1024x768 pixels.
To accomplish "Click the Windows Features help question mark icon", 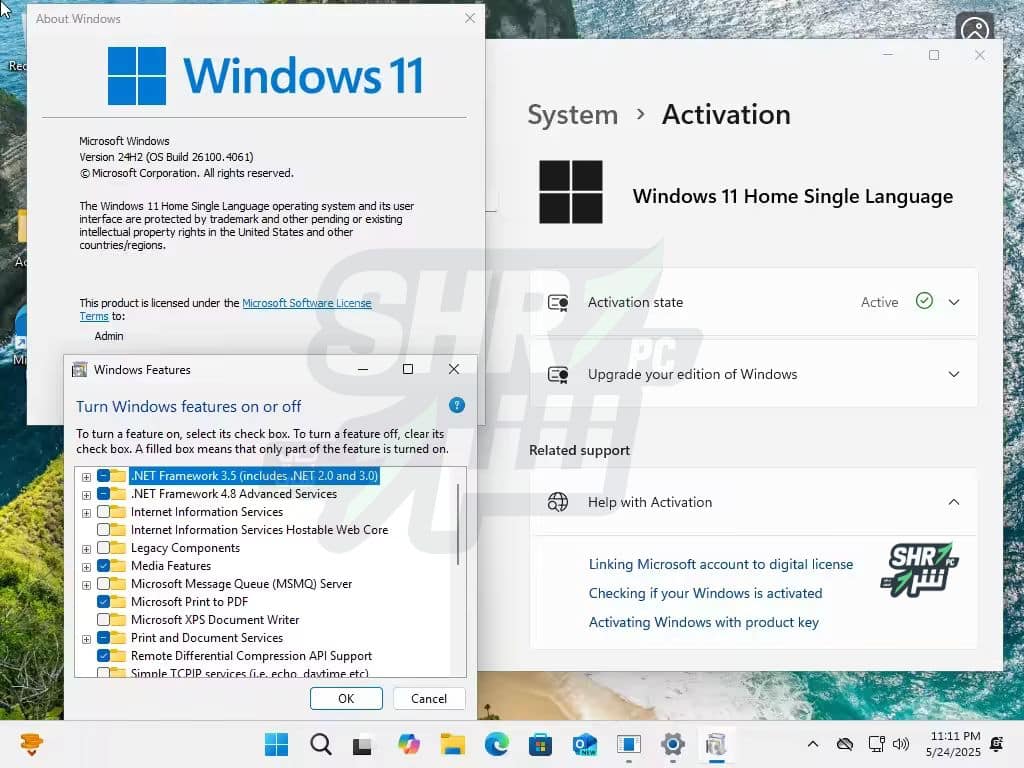I will (457, 405).
